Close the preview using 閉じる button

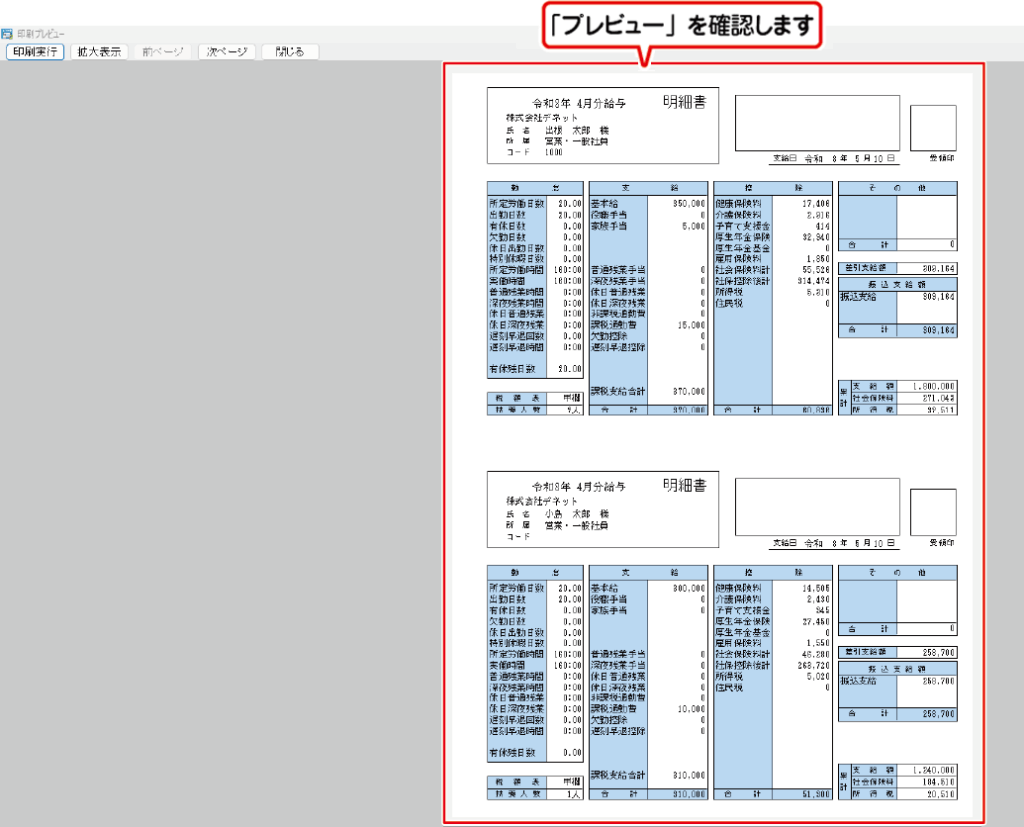[290, 52]
